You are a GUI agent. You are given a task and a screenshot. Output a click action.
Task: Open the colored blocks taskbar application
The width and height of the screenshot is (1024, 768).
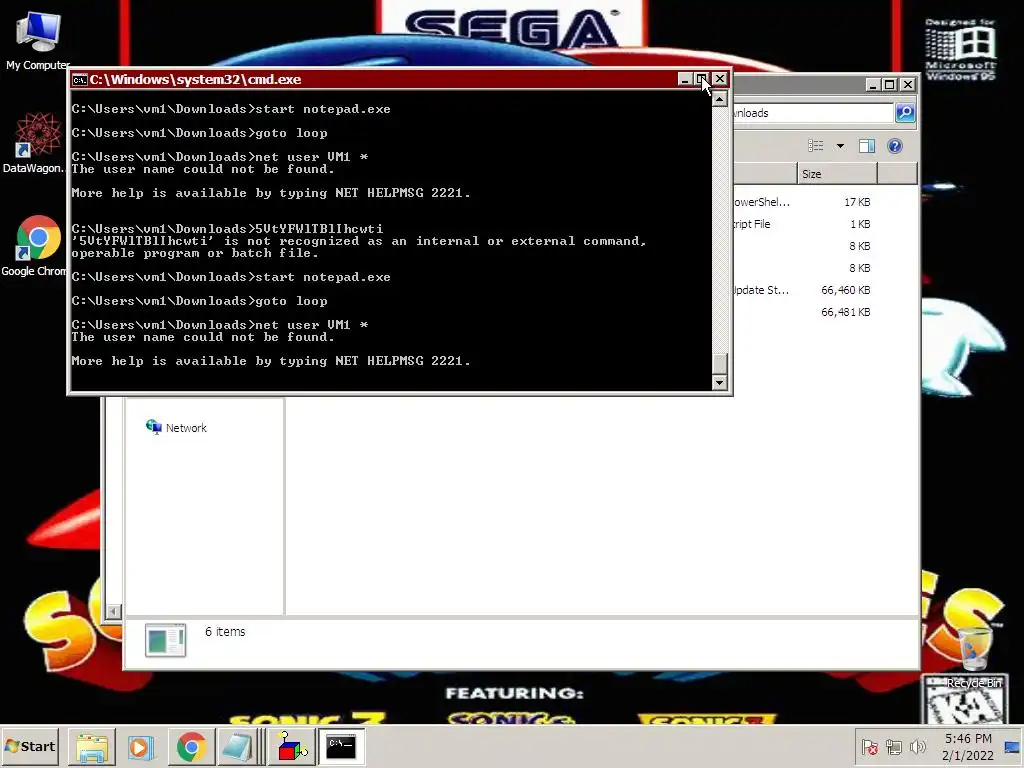click(292, 746)
